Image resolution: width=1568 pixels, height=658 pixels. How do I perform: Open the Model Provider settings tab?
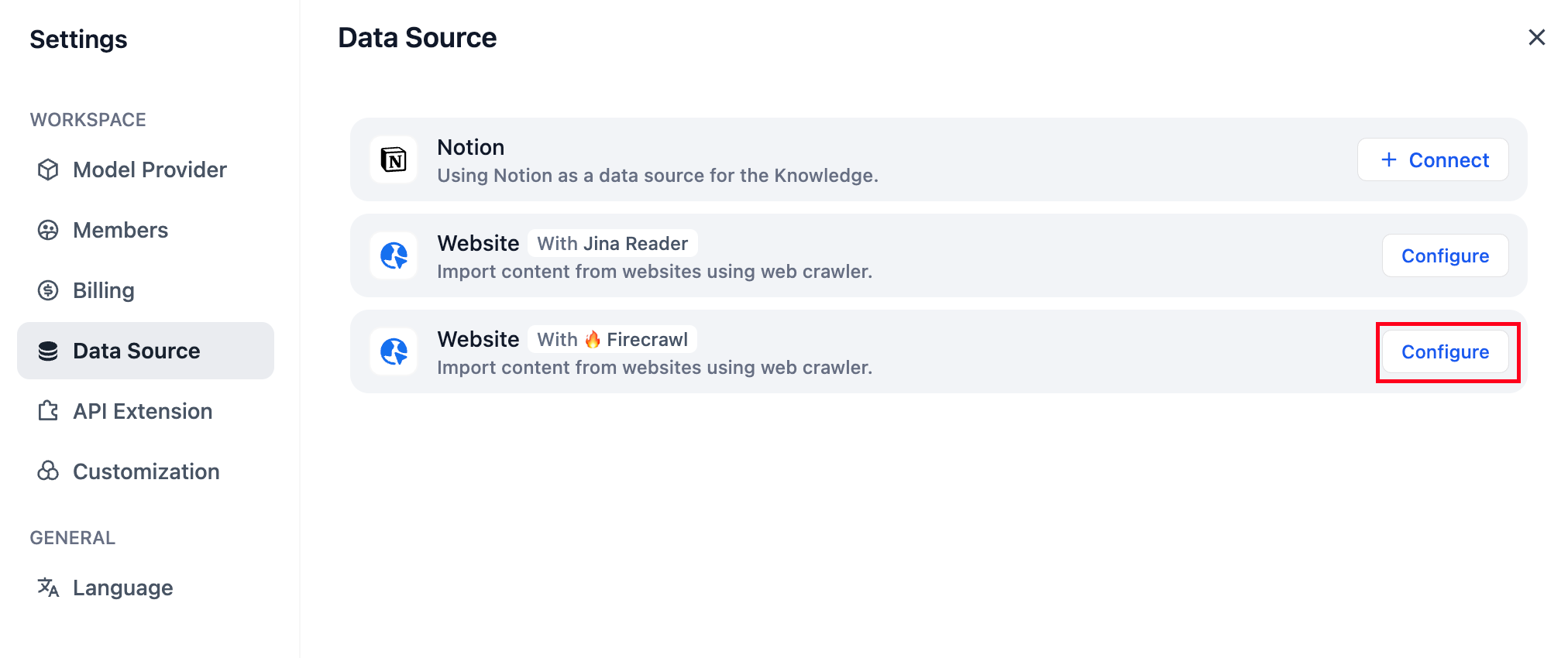pyautogui.click(x=150, y=170)
